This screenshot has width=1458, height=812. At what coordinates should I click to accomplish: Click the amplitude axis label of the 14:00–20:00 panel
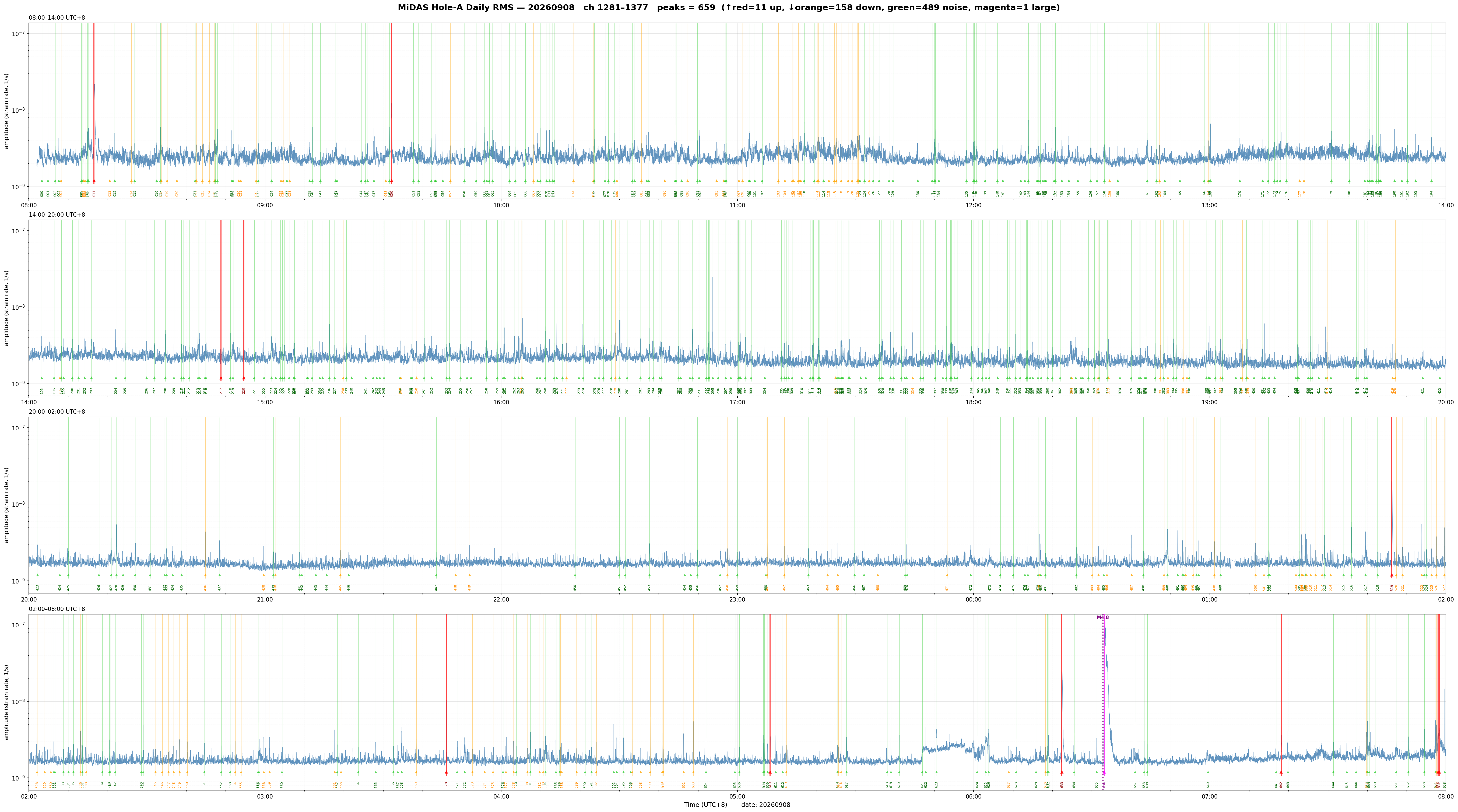7,308
